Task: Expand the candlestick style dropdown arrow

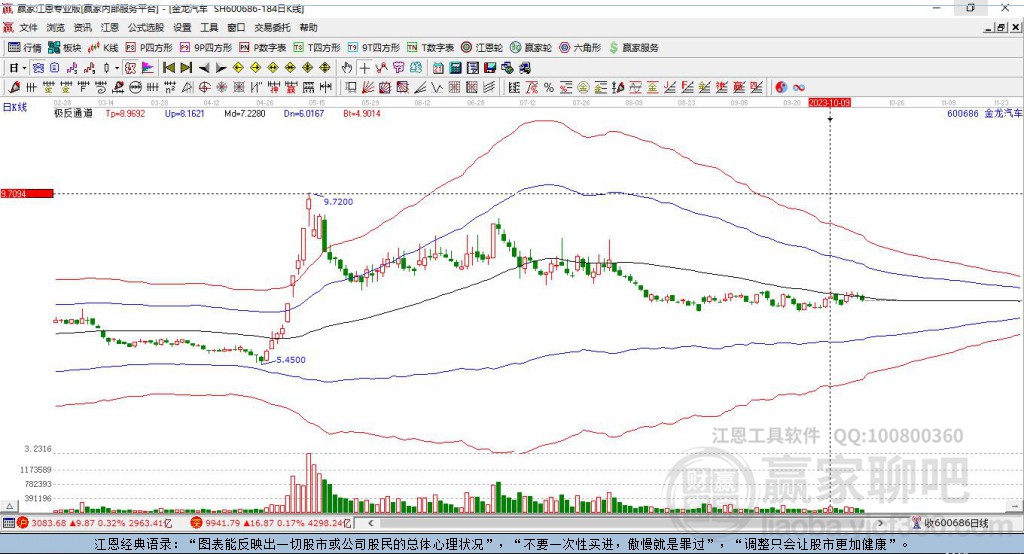Action: tap(117, 68)
